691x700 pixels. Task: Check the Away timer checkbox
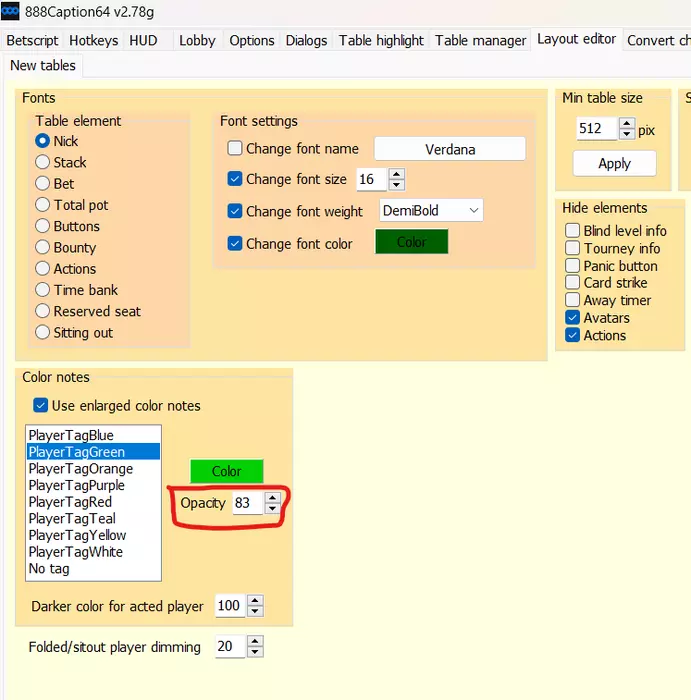[x=572, y=300]
